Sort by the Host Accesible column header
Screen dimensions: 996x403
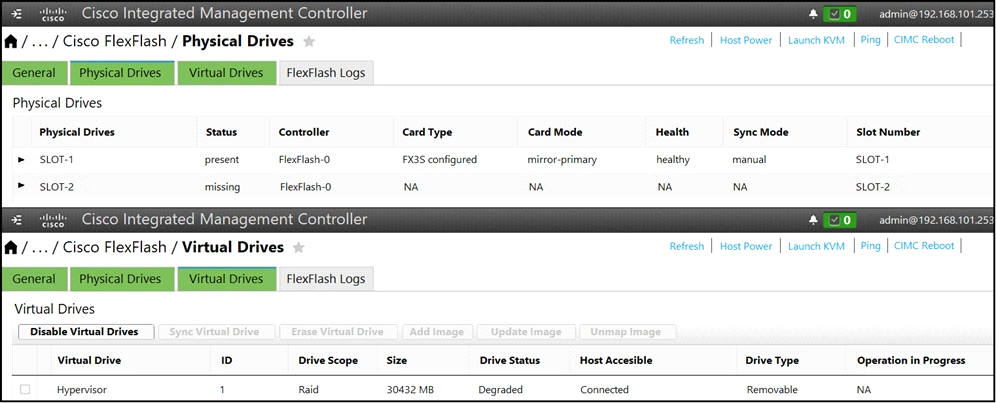[x=616, y=360]
